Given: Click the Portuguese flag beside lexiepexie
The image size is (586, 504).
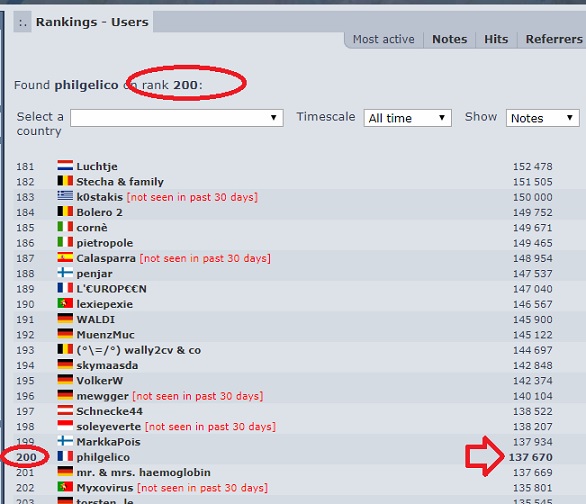Looking at the screenshot, I should (65, 303).
